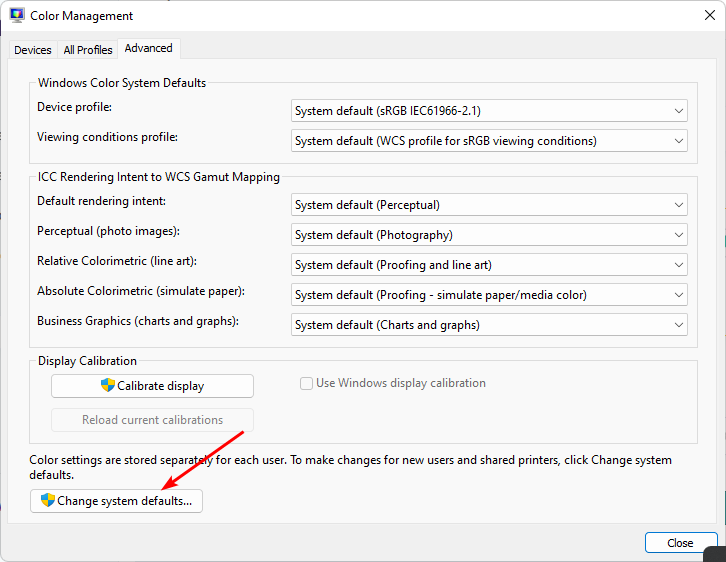Expand the Default rendering intent dropdown
This screenshot has height=562, width=726.
click(x=489, y=205)
